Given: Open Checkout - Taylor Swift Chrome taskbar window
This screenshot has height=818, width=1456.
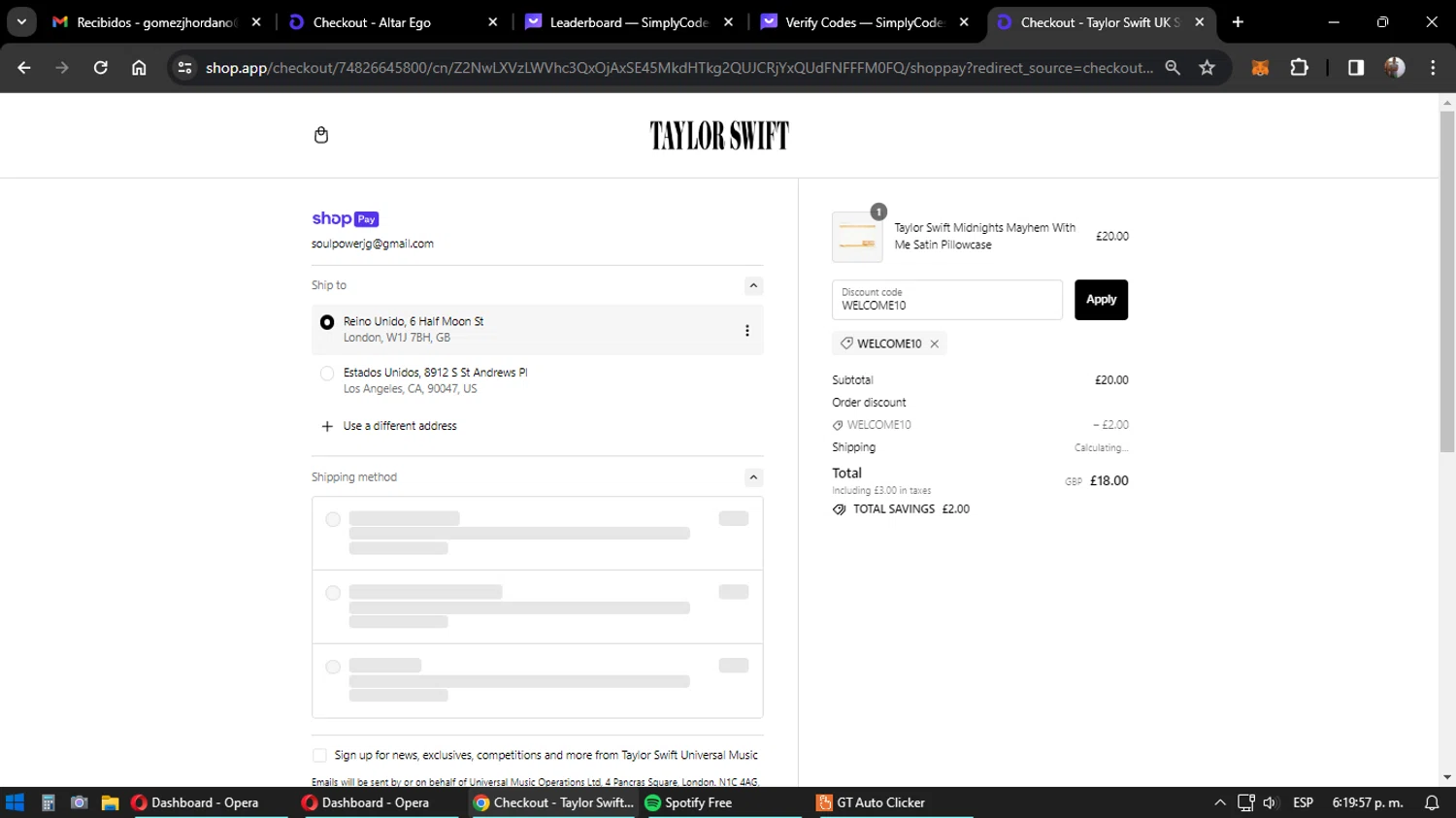Looking at the screenshot, I should click(x=553, y=802).
